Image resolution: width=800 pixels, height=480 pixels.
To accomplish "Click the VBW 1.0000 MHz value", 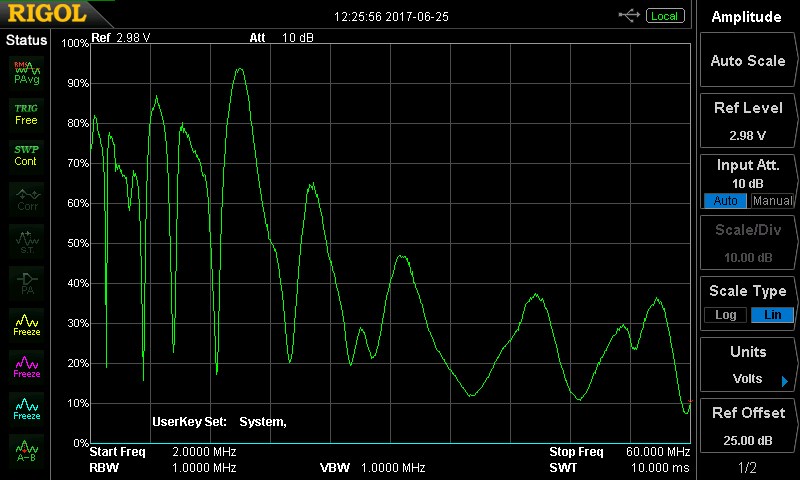I will click(393, 468).
